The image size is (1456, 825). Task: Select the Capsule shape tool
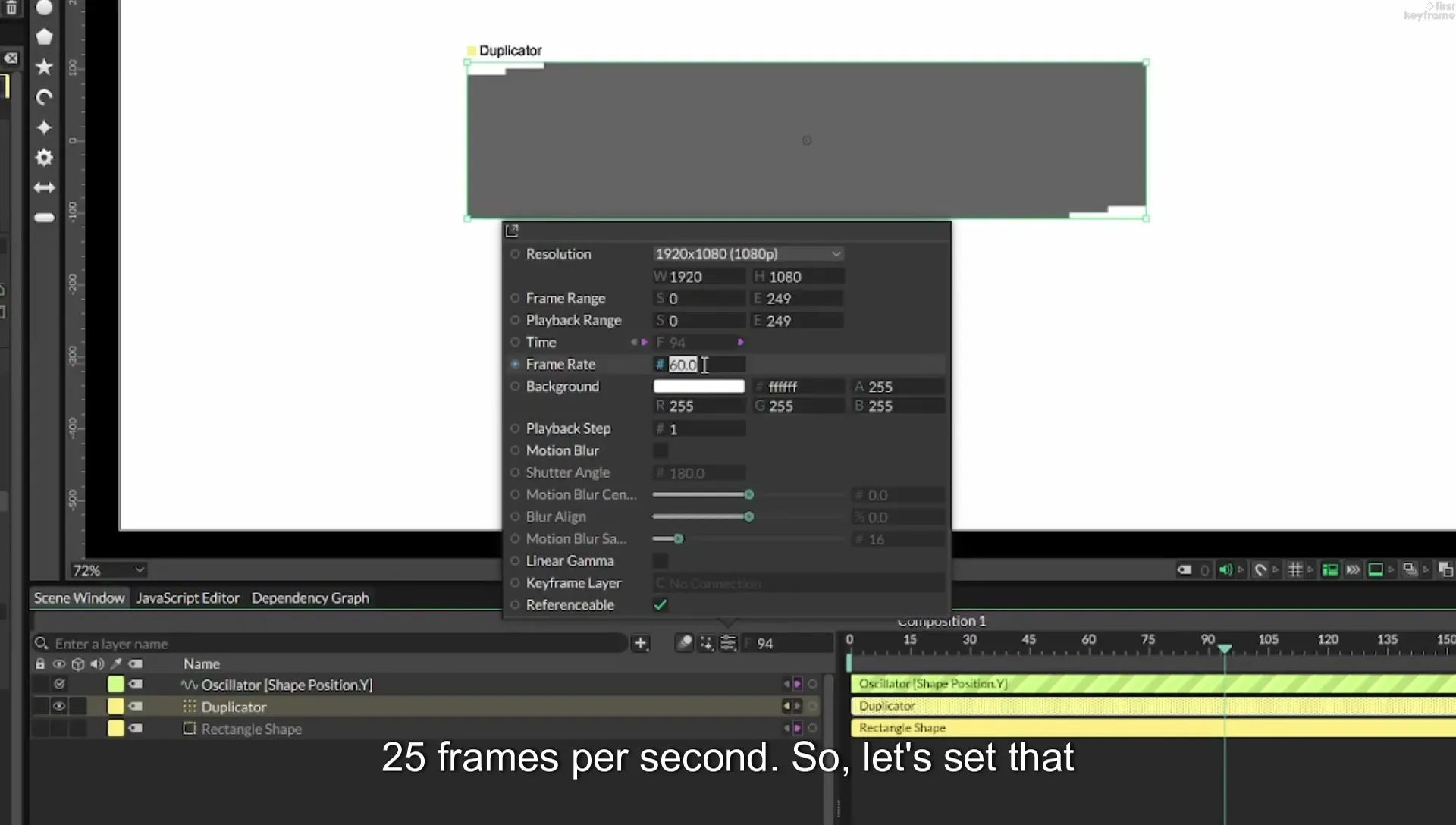[44, 218]
